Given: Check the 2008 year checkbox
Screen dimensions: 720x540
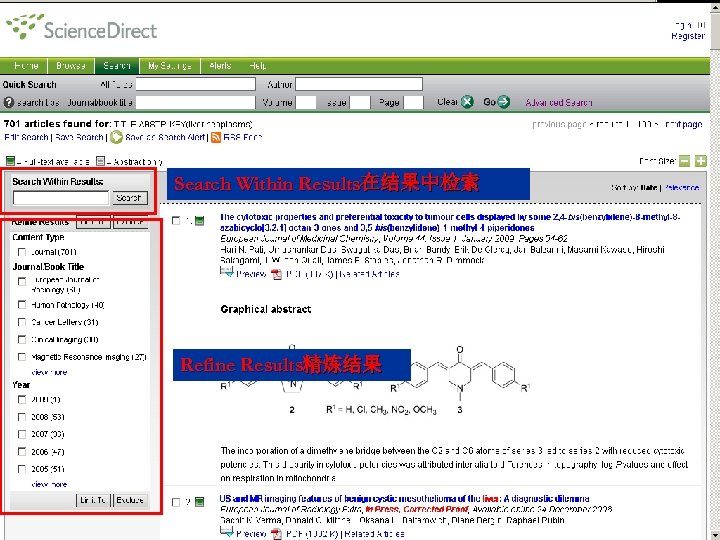Looking at the screenshot, I should [22, 417].
